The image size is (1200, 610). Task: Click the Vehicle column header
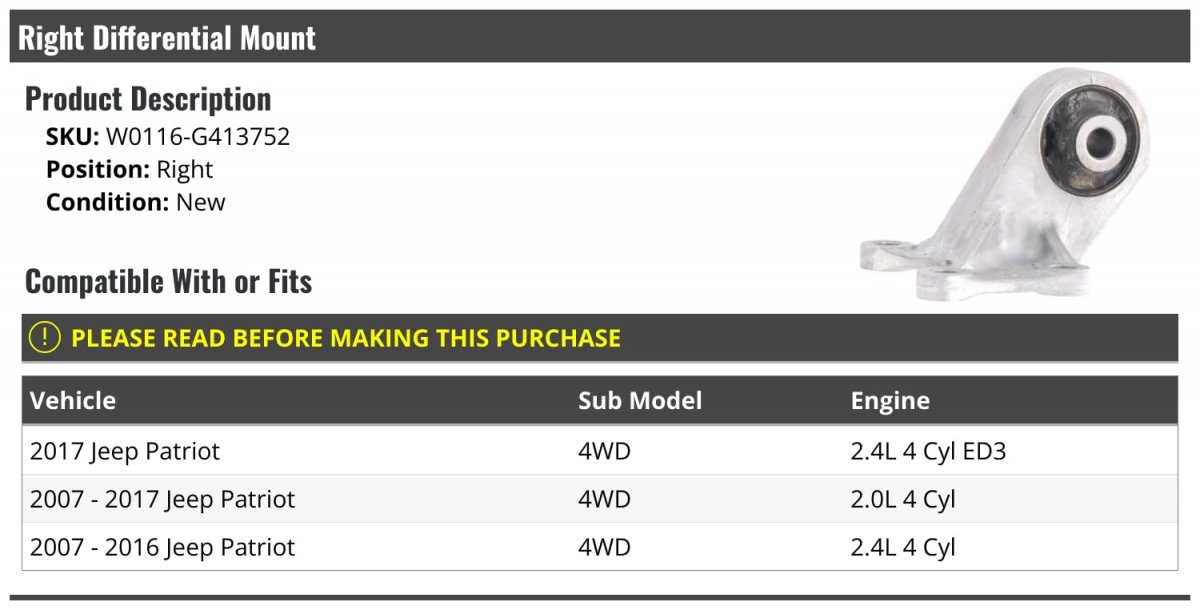(73, 401)
